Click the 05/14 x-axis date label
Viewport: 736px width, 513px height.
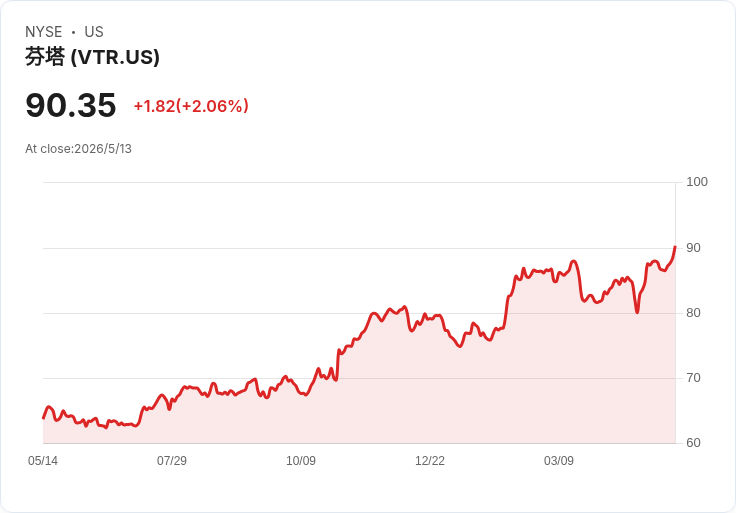pyautogui.click(x=43, y=460)
